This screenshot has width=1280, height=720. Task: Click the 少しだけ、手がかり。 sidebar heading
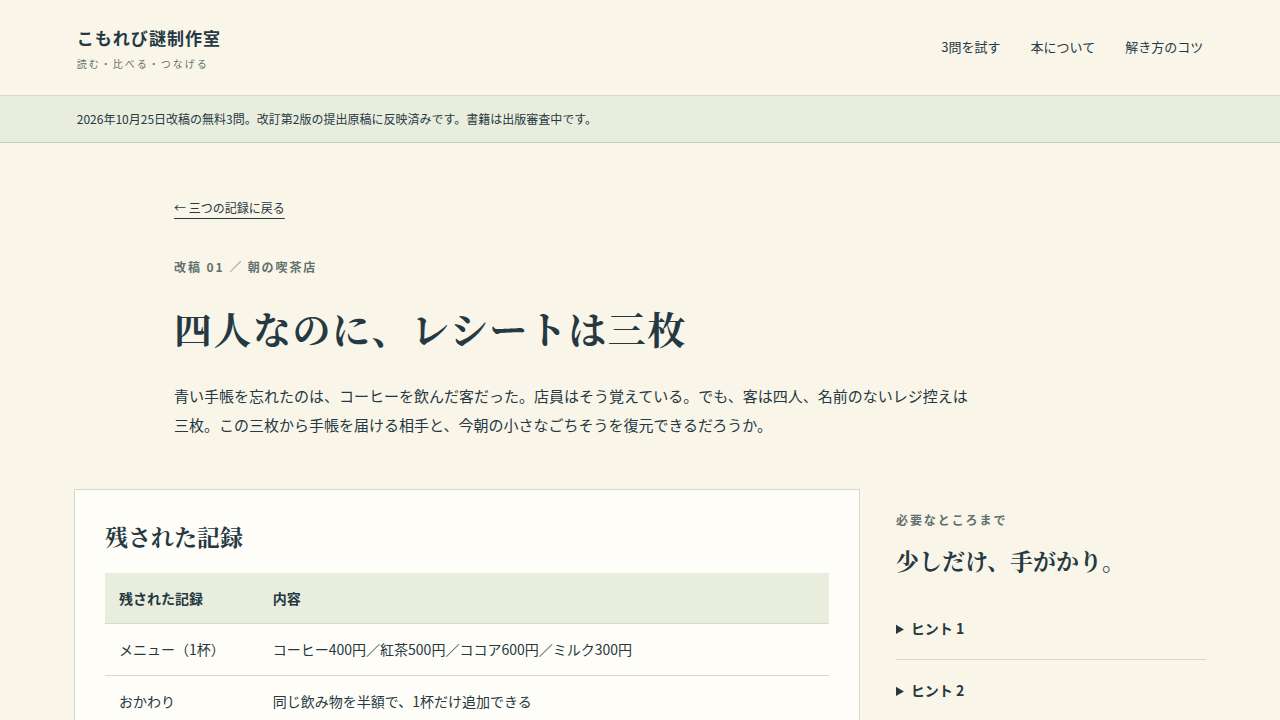[1006, 561]
